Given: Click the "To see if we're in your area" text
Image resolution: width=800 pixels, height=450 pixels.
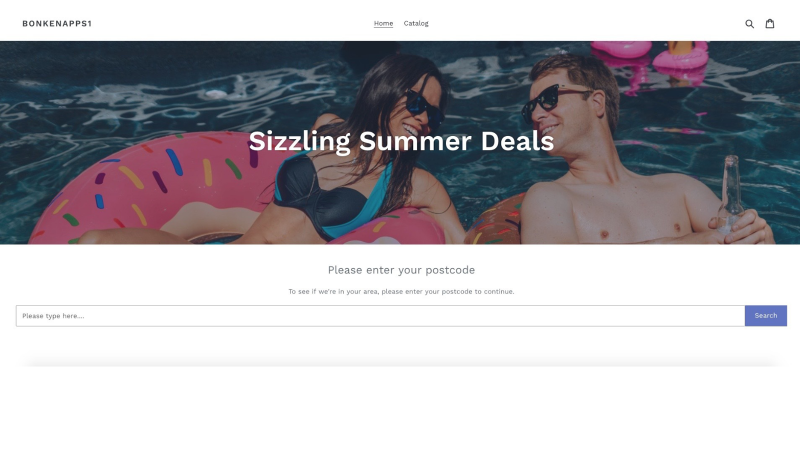Looking at the screenshot, I should (401, 292).
